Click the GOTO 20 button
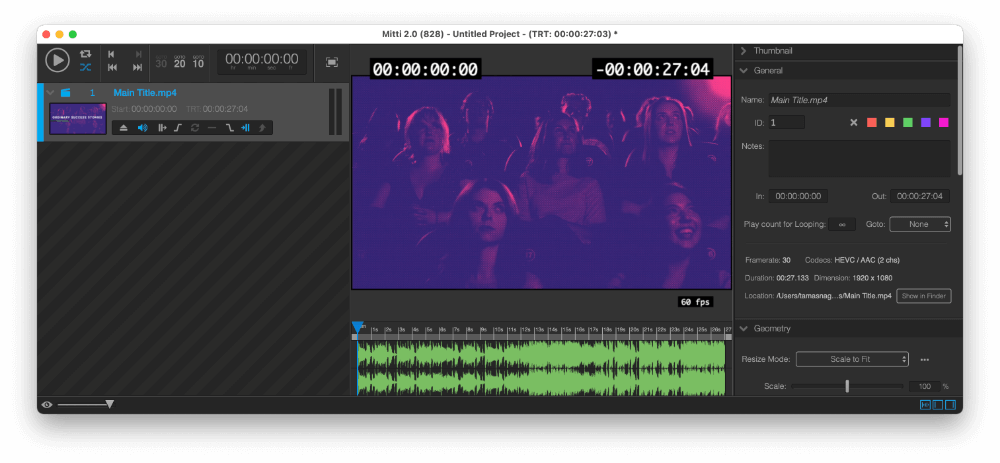Screen dimensions: 1000x463 [x=180, y=61]
